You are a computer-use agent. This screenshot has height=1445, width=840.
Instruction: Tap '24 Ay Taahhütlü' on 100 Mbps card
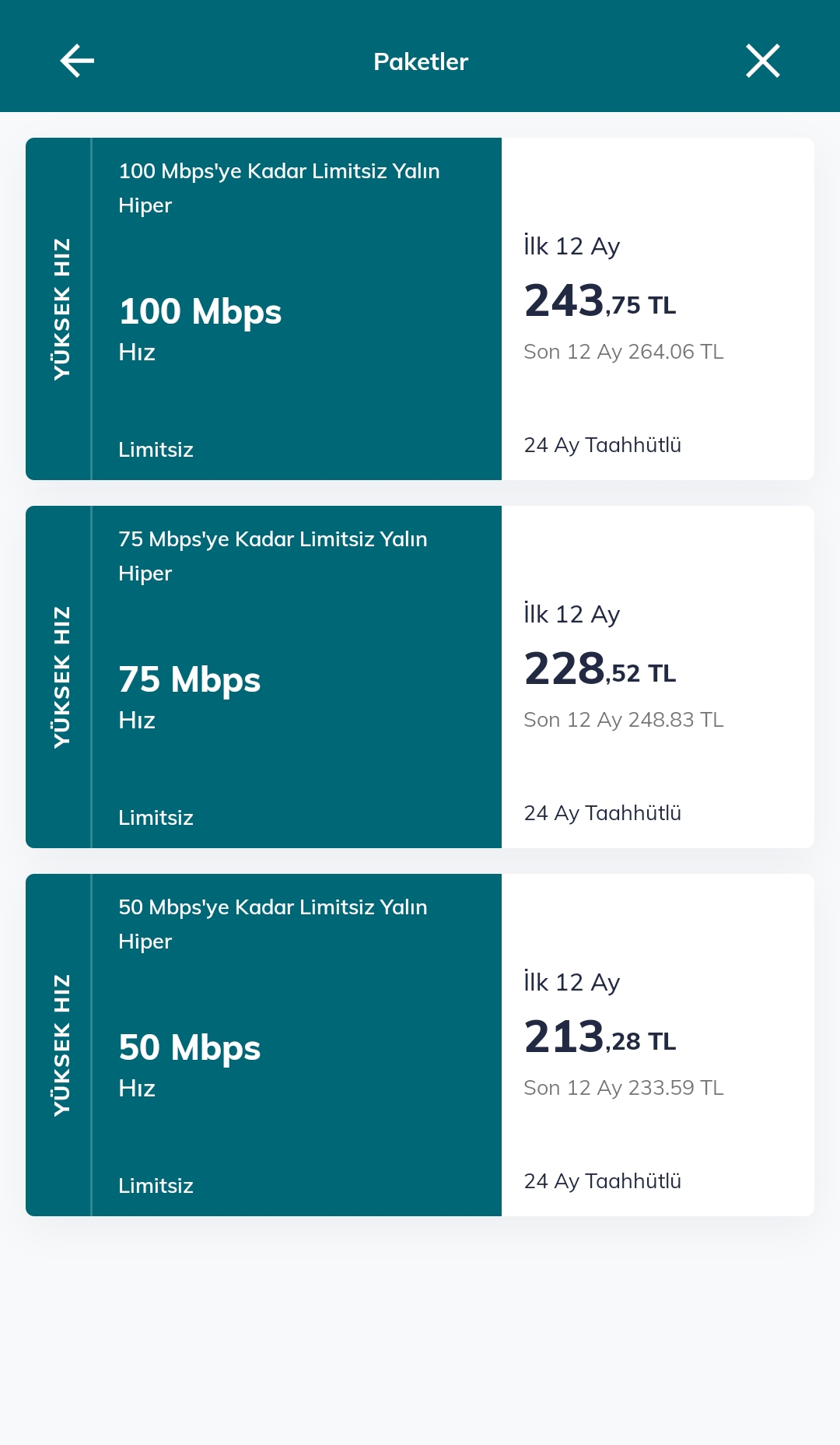click(x=602, y=445)
